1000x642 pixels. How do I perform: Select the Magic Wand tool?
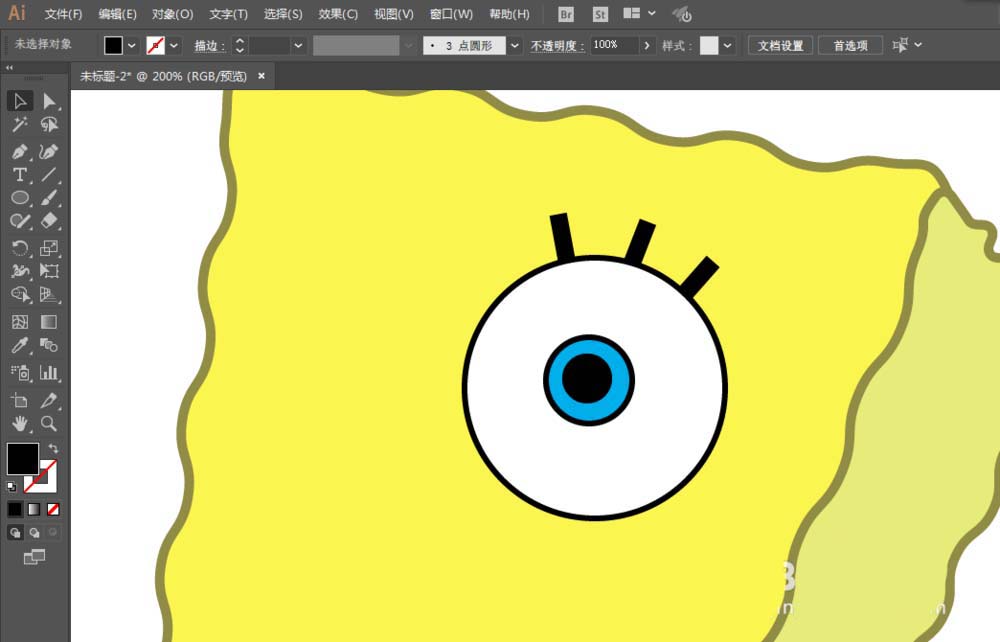(20, 124)
